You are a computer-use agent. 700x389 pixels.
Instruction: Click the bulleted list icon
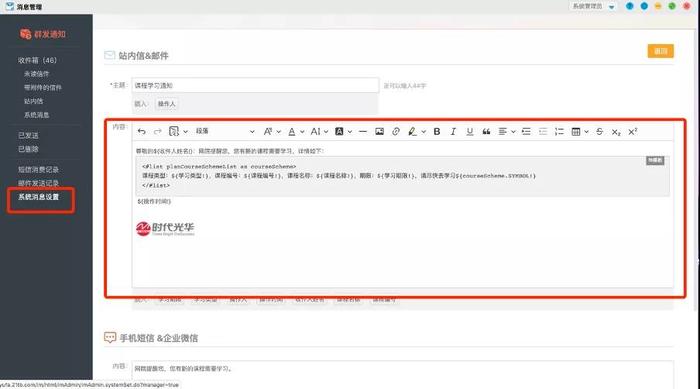coord(543,131)
